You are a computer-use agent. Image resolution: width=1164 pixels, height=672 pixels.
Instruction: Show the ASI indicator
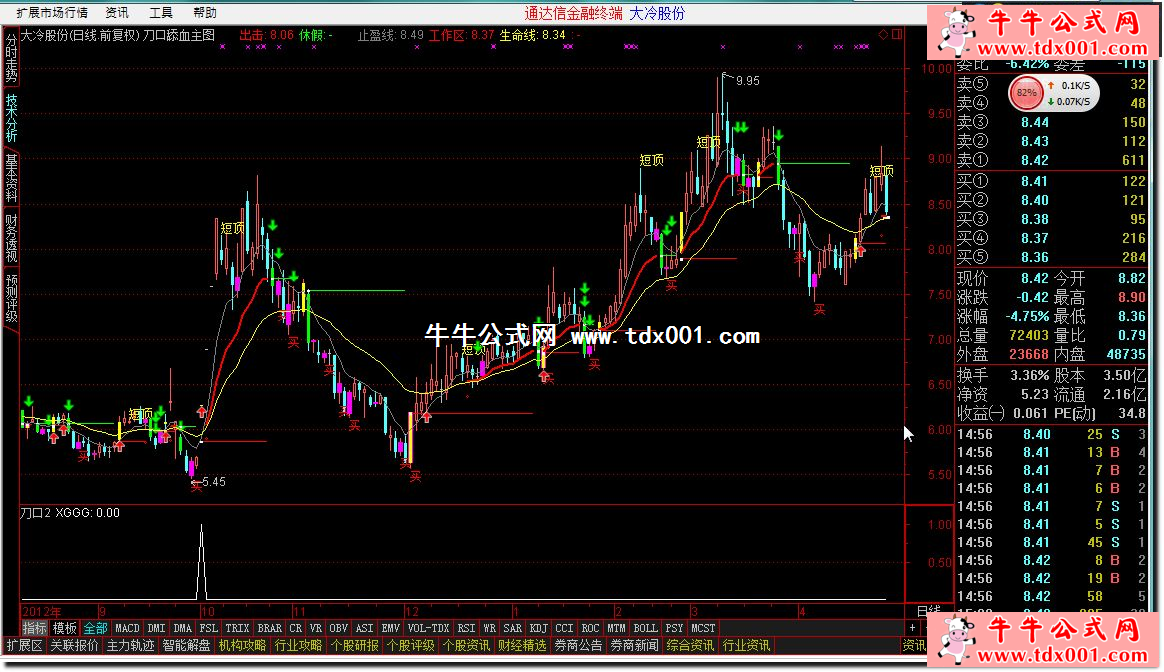tap(364, 628)
